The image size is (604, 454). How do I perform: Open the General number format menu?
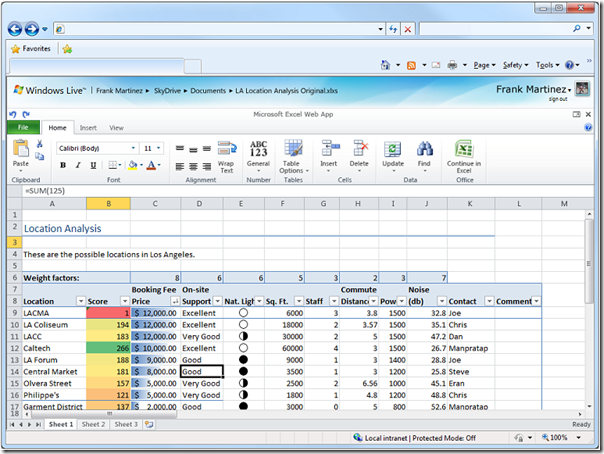tap(258, 156)
